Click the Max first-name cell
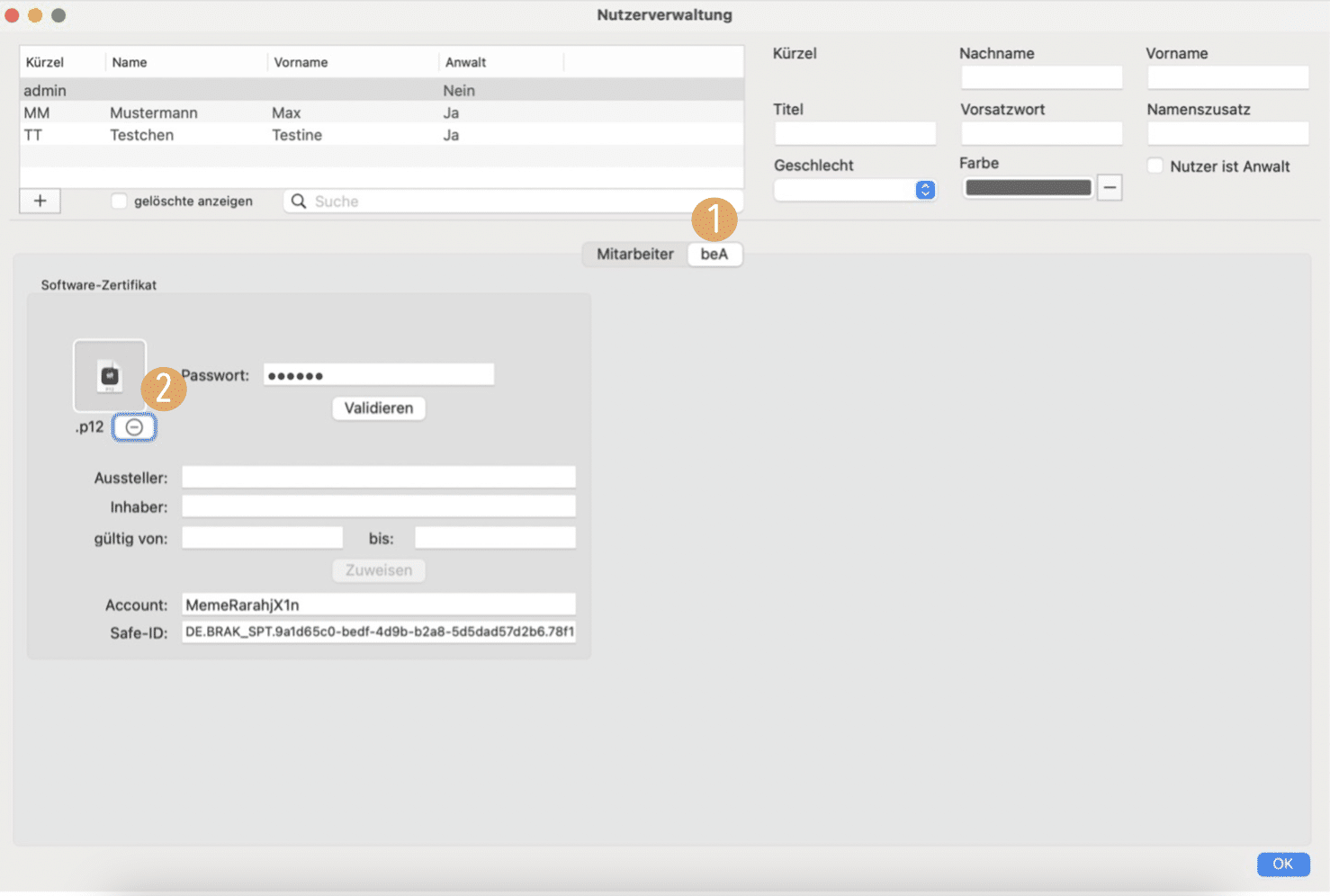The width and height of the screenshot is (1330, 896). 286,112
